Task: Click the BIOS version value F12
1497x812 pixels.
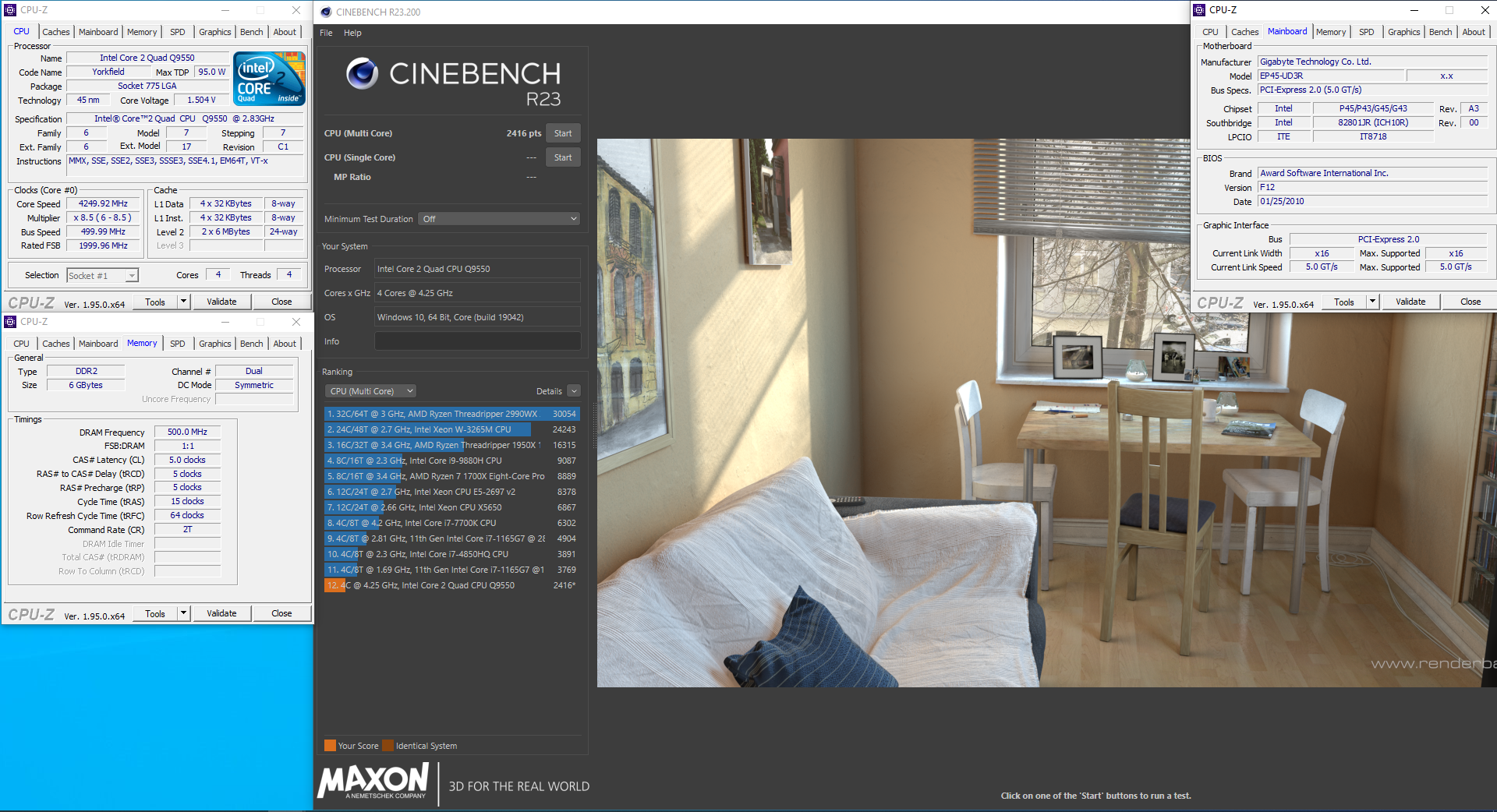Action: coord(1373,187)
